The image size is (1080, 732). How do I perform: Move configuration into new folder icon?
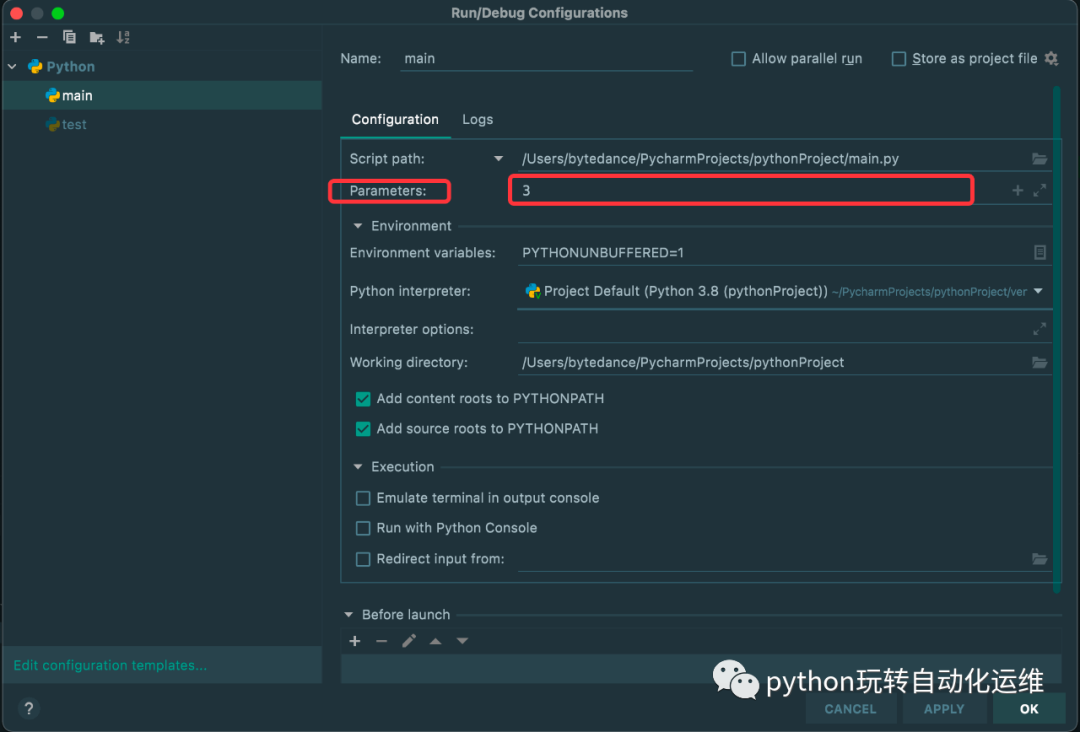[x=96, y=38]
